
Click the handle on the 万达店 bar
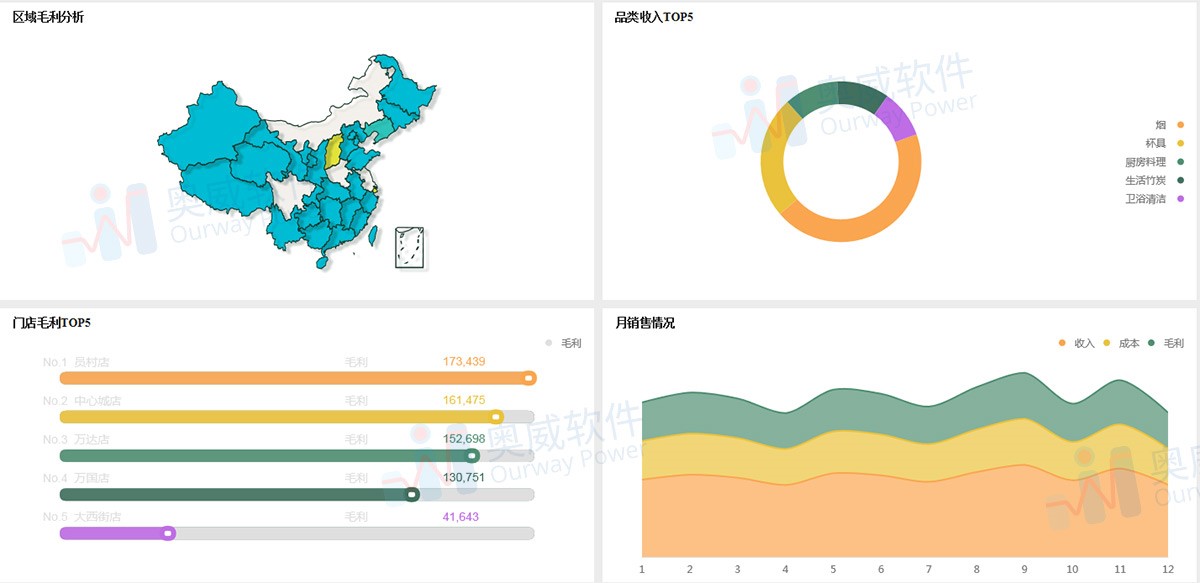coord(473,456)
